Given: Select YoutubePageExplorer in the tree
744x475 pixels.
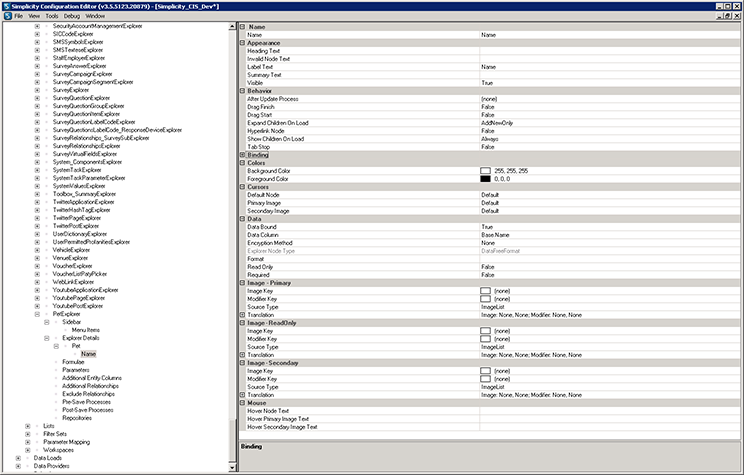Looking at the screenshot, I should pyautogui.click(x=78, y=298).
